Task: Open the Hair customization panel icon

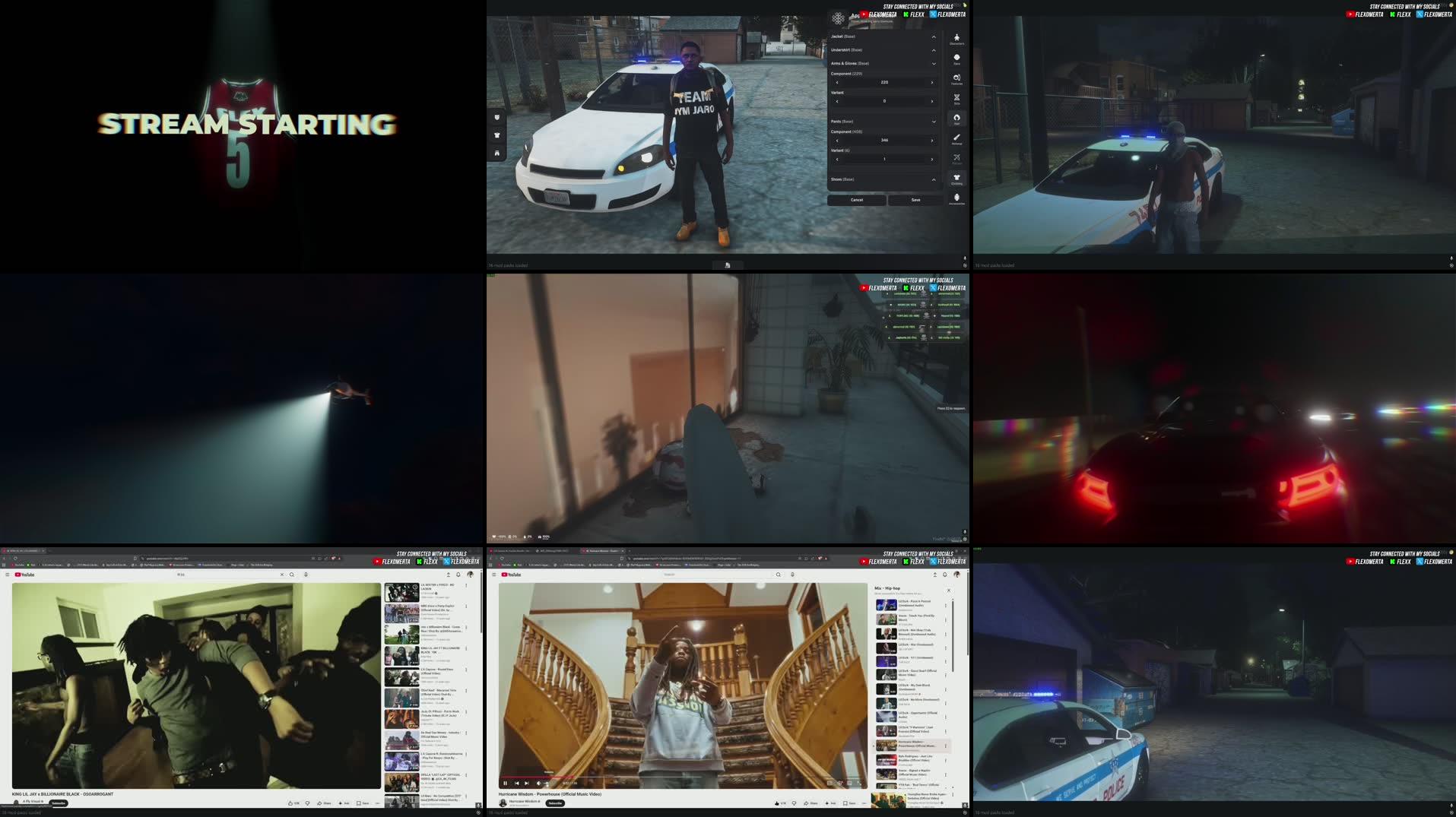Action: point(957,116)
